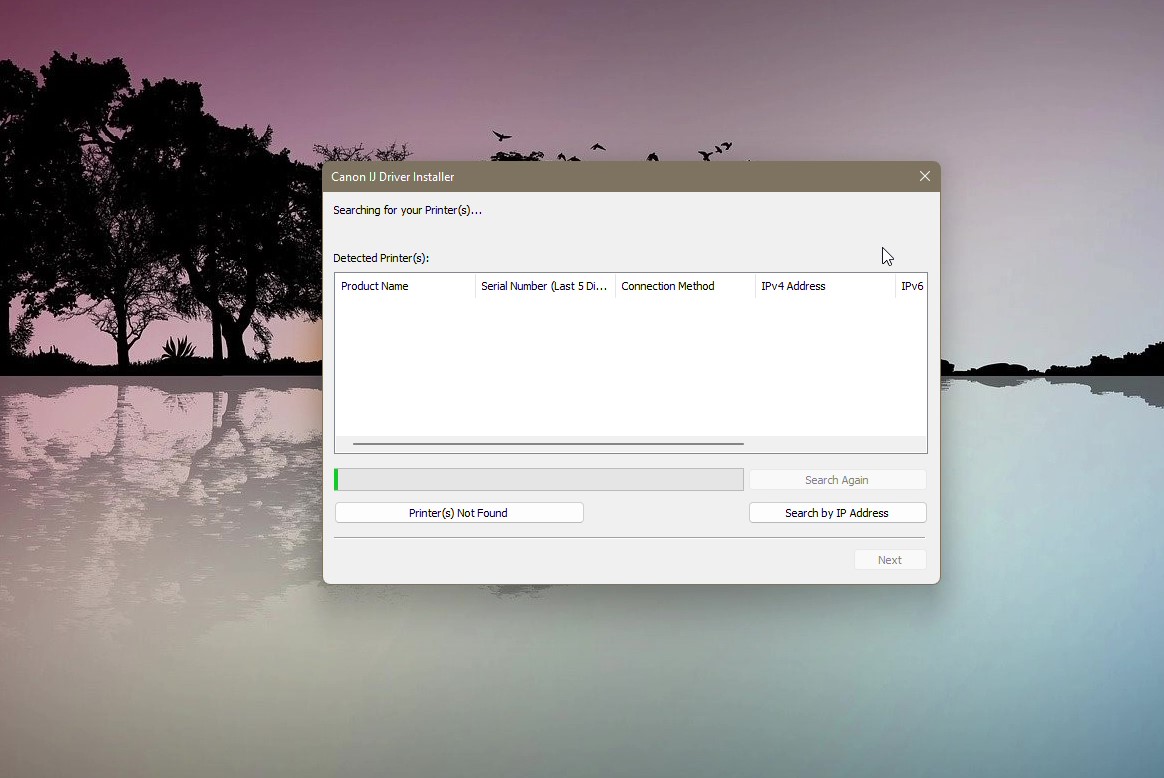1164x778 pixels.
Task: Click the Printer(s) Not Found button
Action: pos(459,513)
